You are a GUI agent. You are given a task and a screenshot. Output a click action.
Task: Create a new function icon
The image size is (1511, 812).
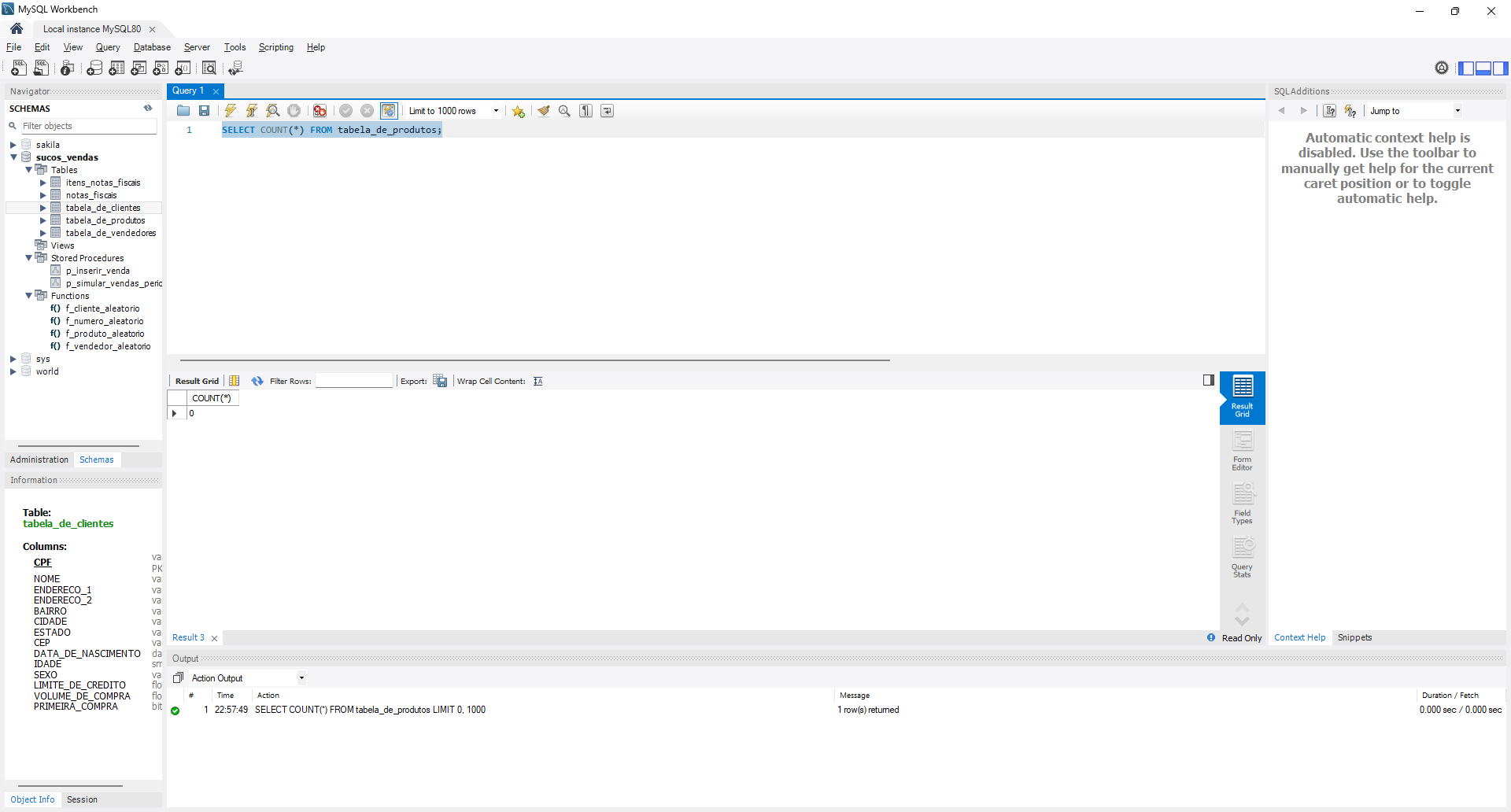coord(183,68)
